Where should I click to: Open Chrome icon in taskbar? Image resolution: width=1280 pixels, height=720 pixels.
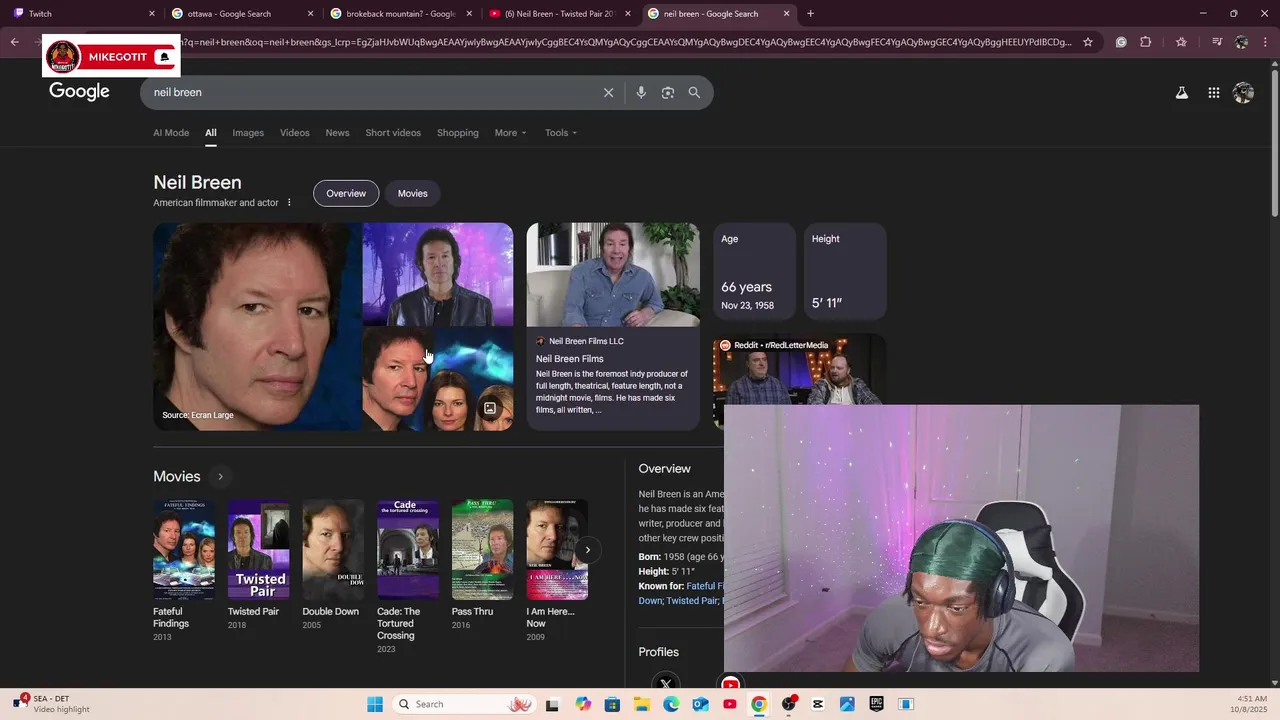tap(759, 704)
